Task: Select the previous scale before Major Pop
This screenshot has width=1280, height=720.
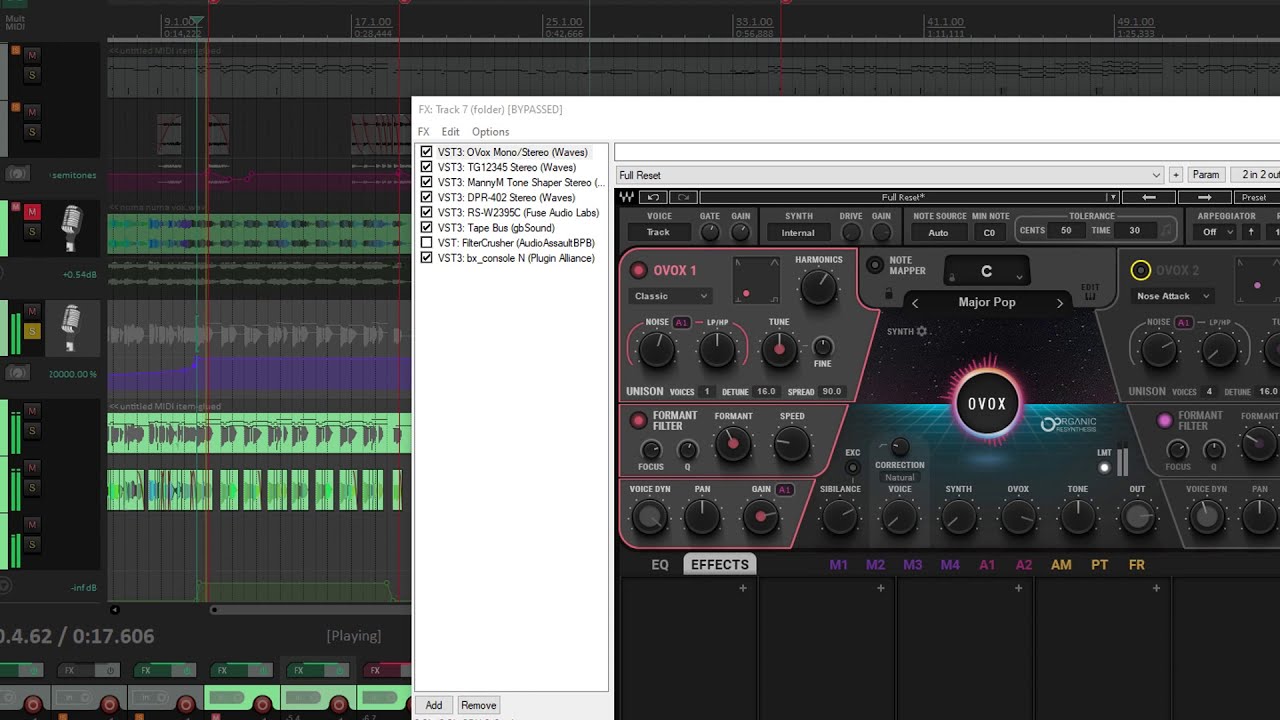Action: (x=914, y=303)
